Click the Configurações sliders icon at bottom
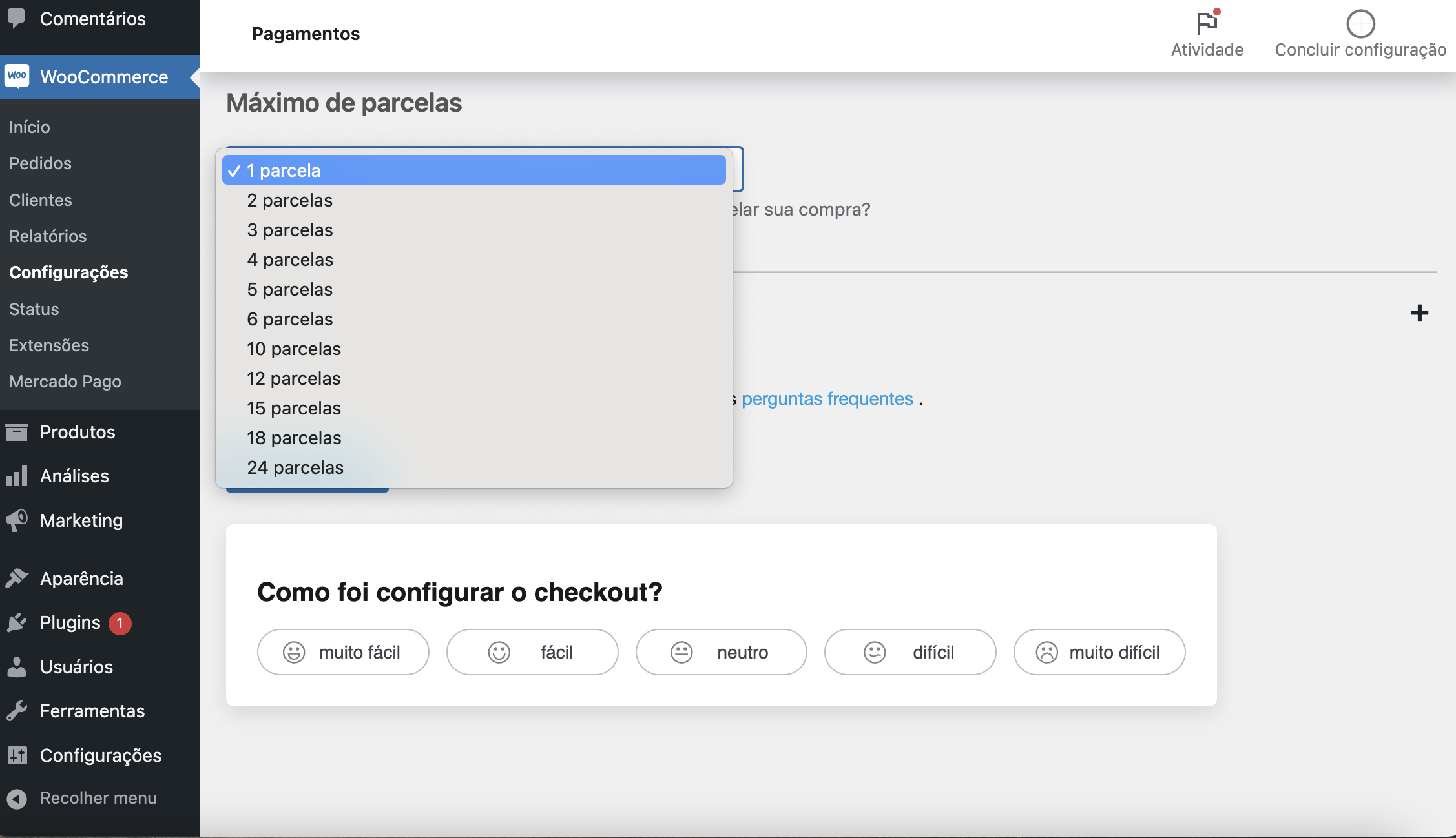This screenshot has width=1456, height=838. click(x=17, y=755)
